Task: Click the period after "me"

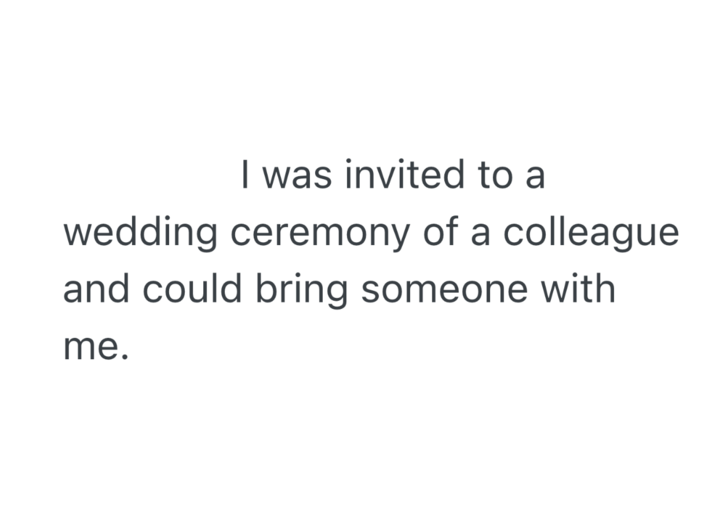Action: pos(125,356)
